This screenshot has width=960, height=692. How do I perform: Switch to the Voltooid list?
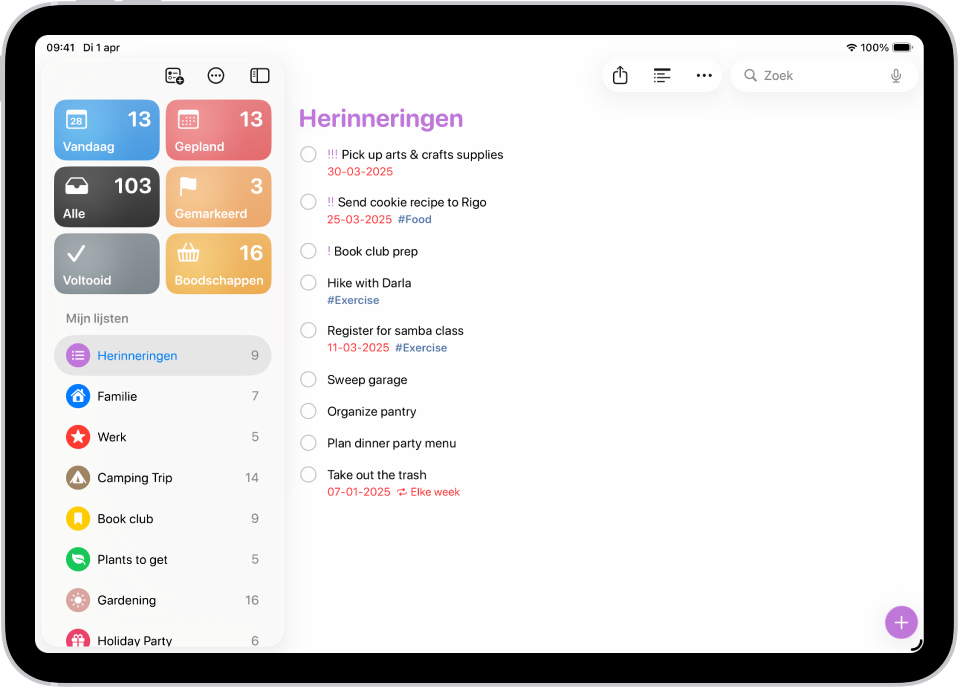coord(106,263)
